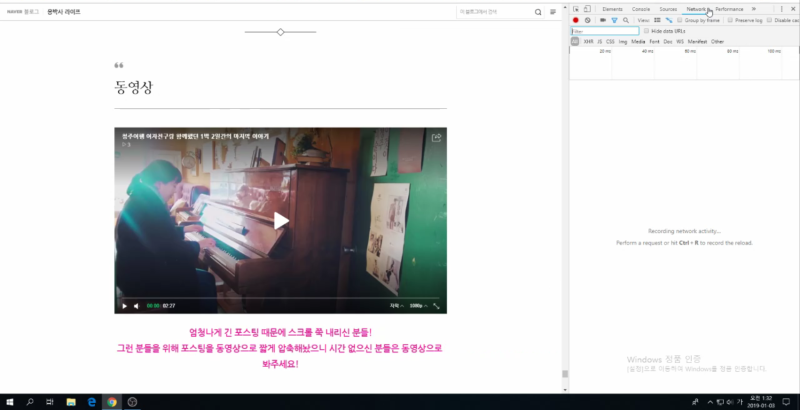Check the Hide data URLs checkbox

(646, 31)
